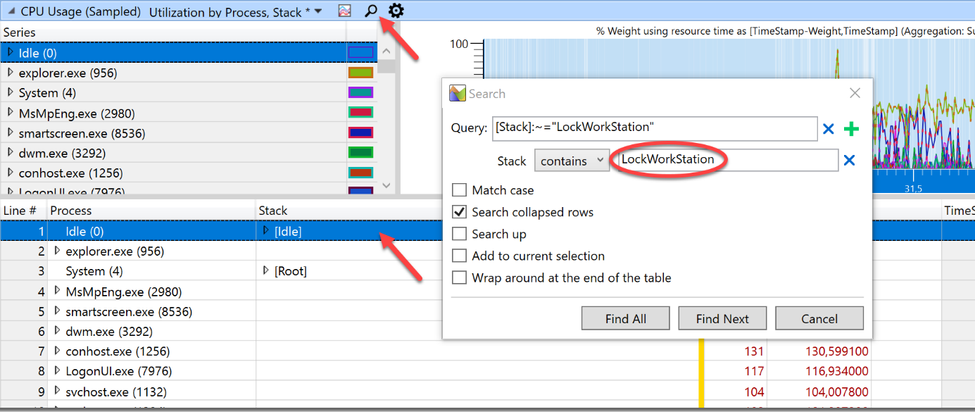Expand explorer.exe (956) row in the table

(x=58, y=251)
